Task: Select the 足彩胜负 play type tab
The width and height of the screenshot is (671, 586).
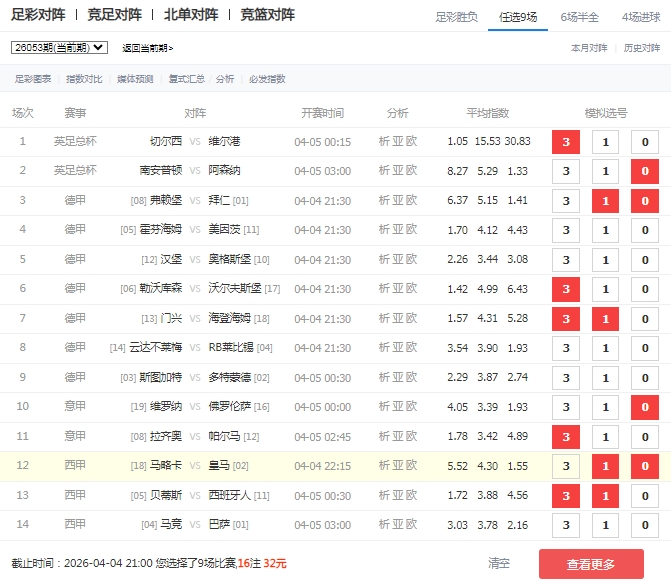Action: pos(457,17)
